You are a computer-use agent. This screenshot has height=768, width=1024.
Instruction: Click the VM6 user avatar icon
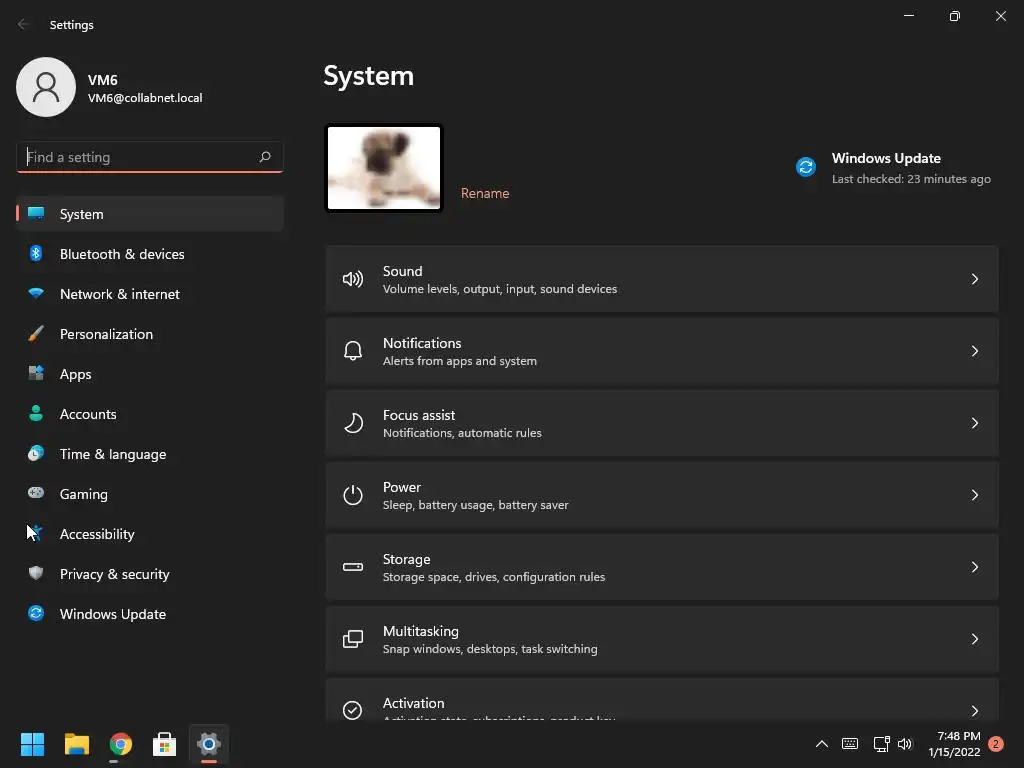pos(46,87)
